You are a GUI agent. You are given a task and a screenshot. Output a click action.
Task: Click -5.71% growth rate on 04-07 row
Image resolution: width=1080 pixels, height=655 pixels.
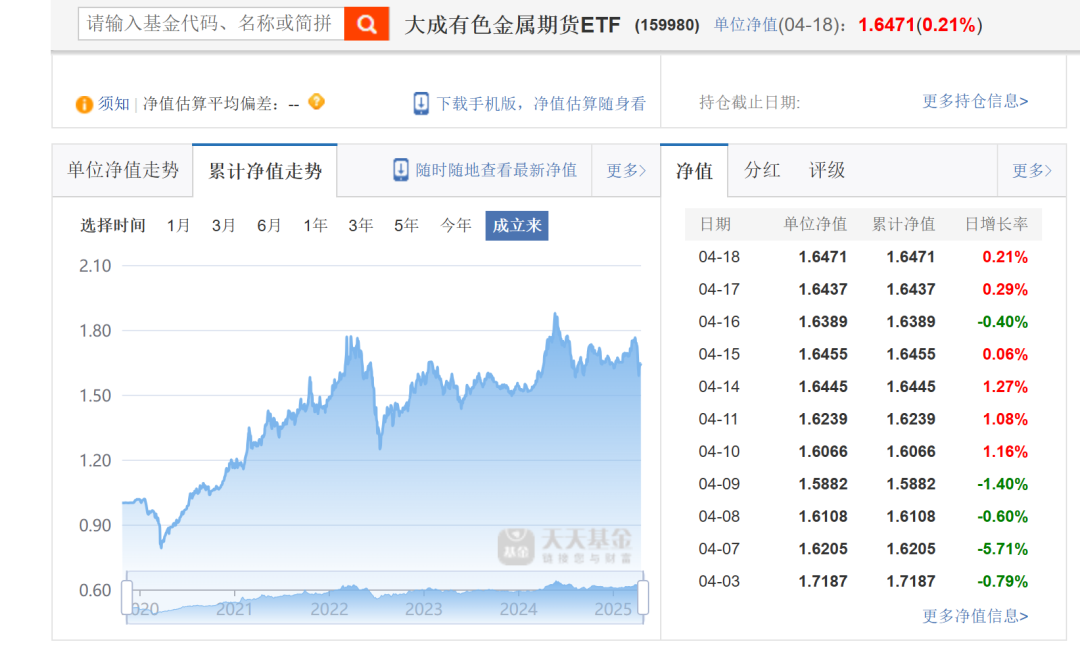[x=1002, y=549]
